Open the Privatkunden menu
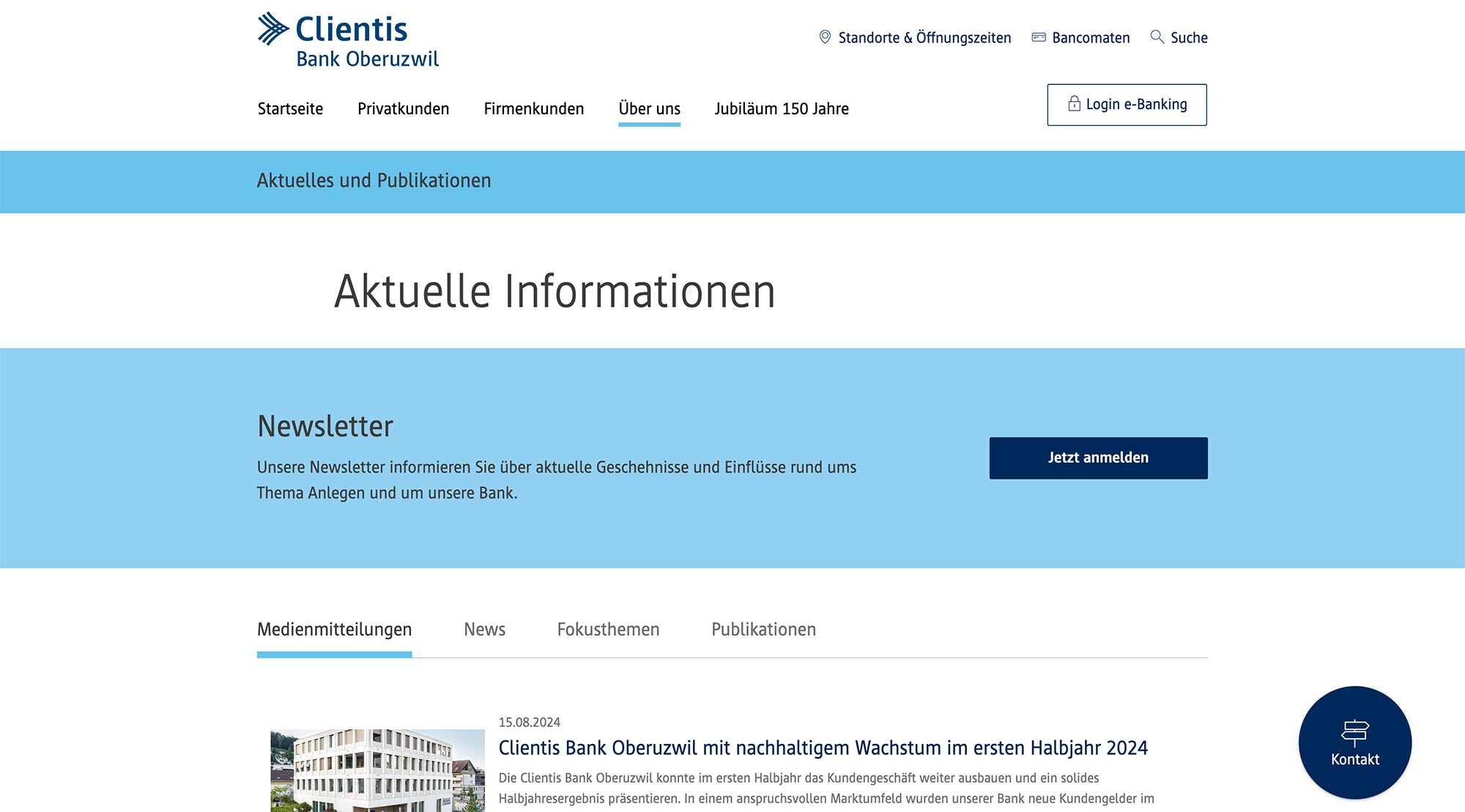1465x812 pixels. (x=403, y=109)
